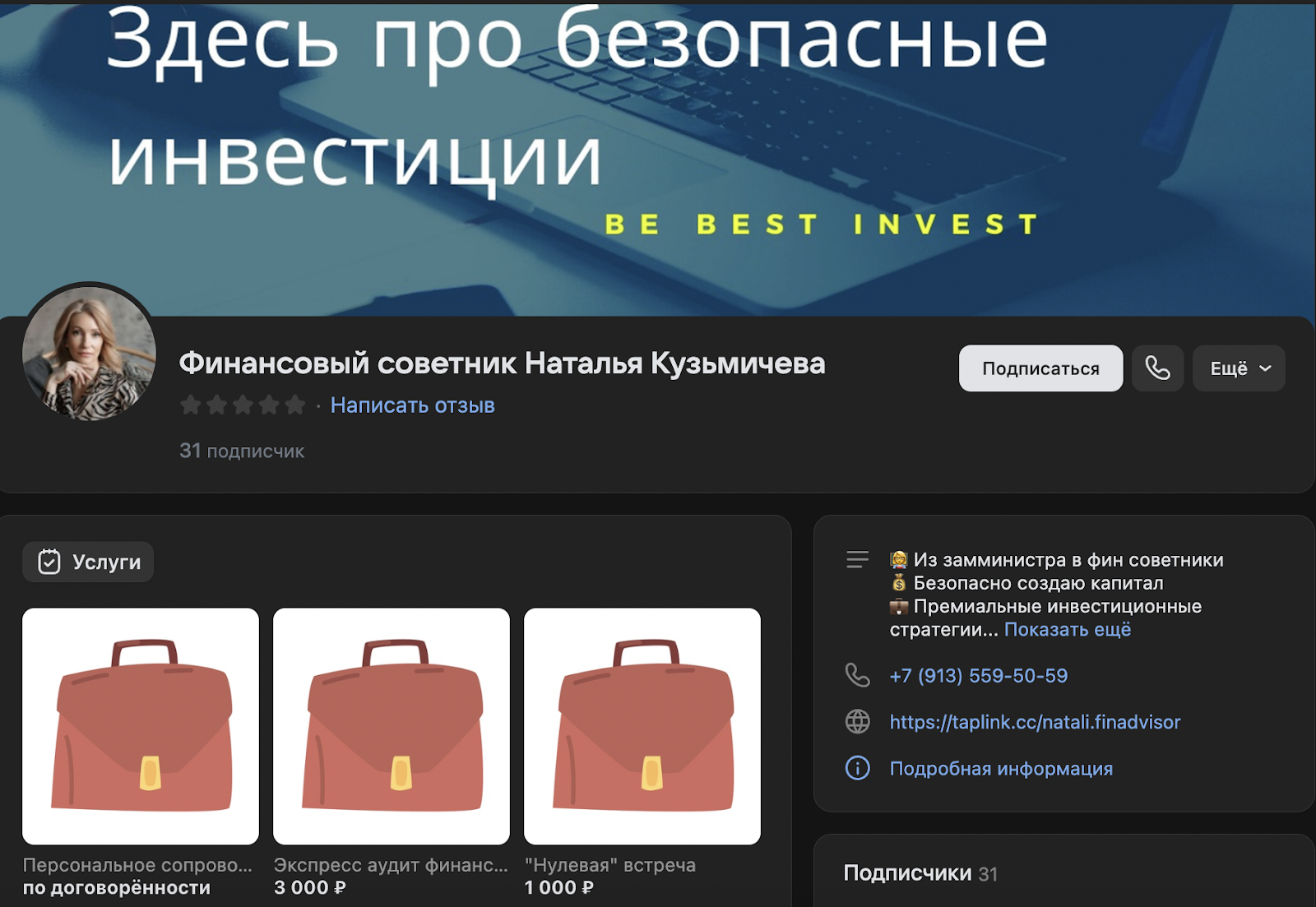Open the profile avatar photo
Viewport: 1316px width, 907px height.
(89, 354)
